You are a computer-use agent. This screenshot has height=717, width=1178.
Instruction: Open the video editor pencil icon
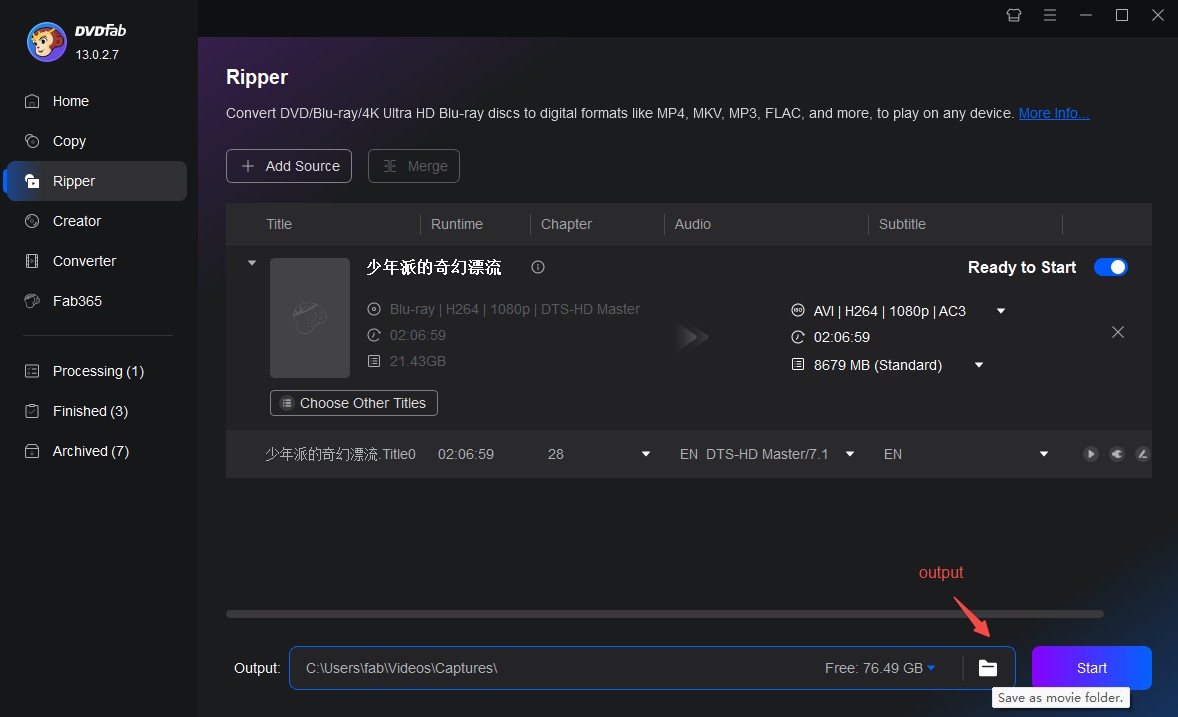click(x=1143, y=453)
